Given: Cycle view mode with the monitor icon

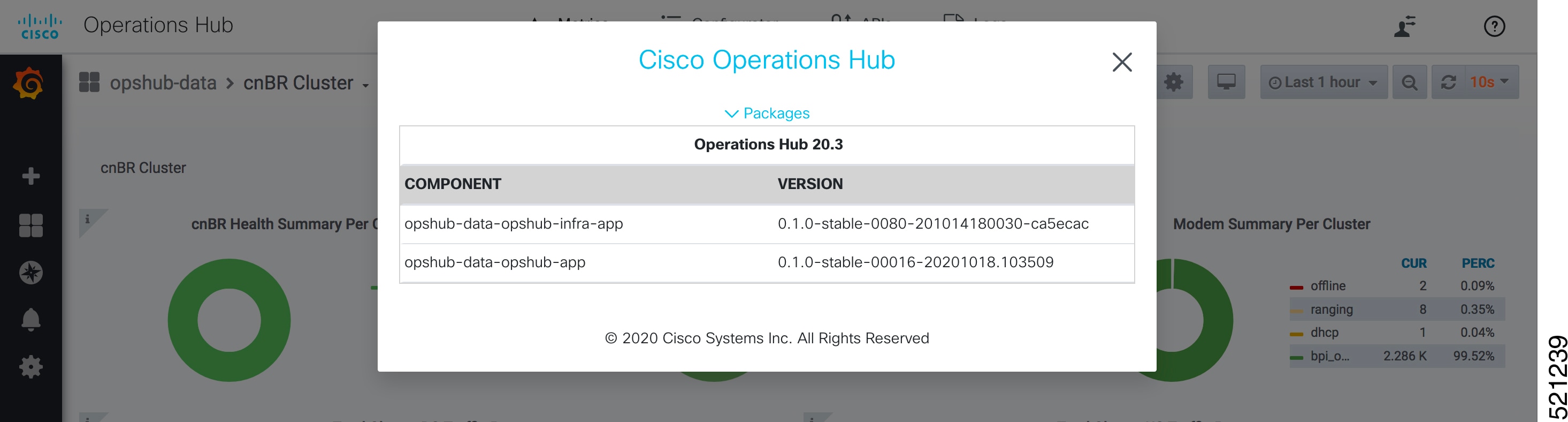Looking at the screenshot, I should tap(1226, 82).
